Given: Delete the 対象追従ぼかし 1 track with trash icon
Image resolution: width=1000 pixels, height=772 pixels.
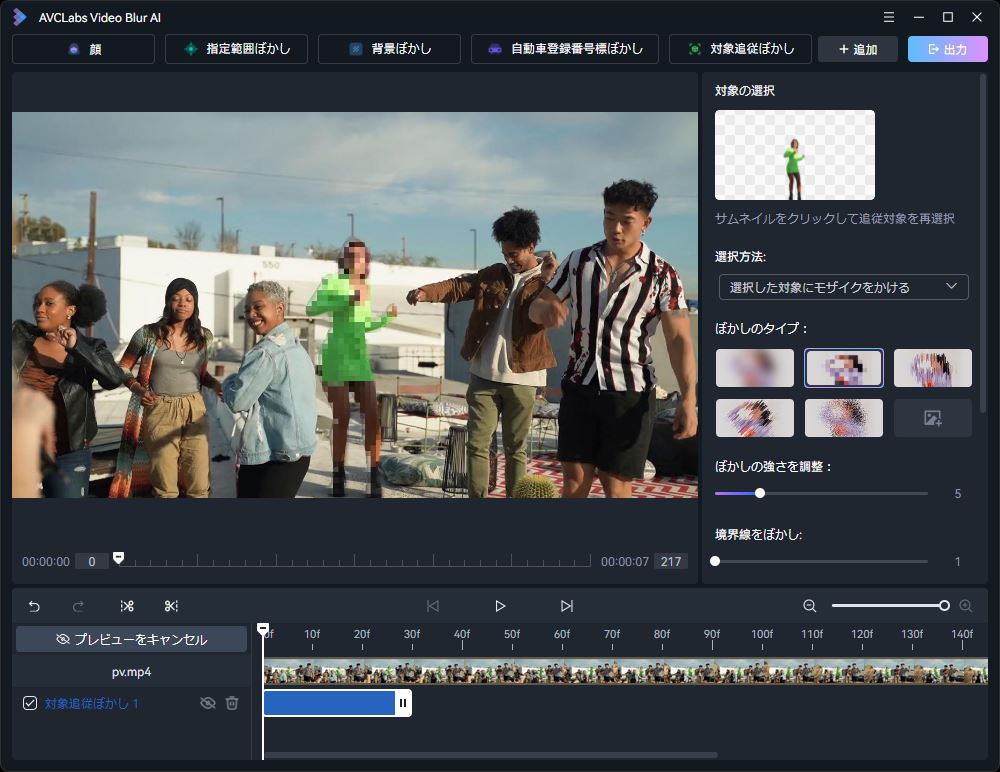Looking at the screenshot, I should (232, 703).
